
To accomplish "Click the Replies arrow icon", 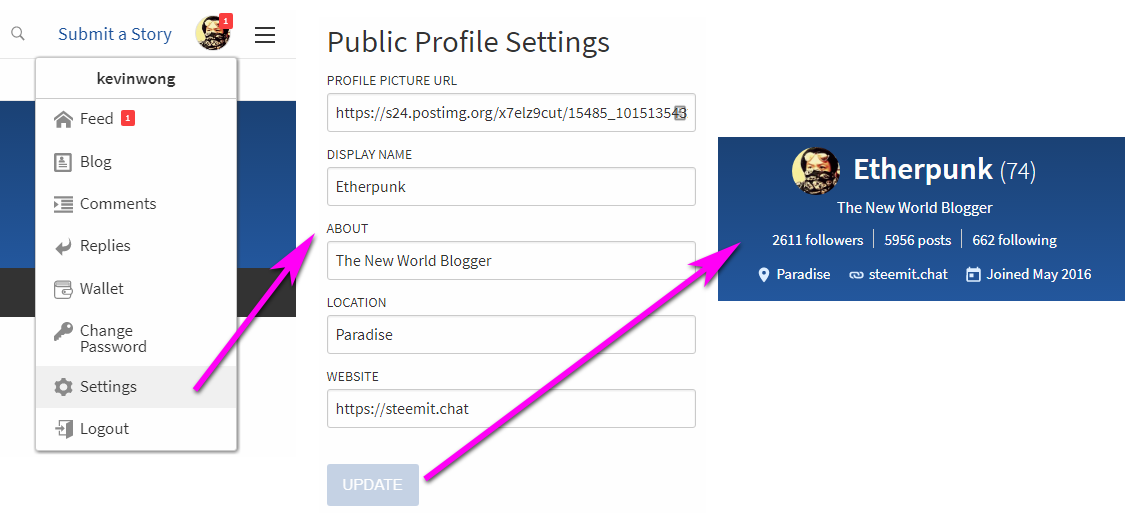I will click(x=63, y=246).
